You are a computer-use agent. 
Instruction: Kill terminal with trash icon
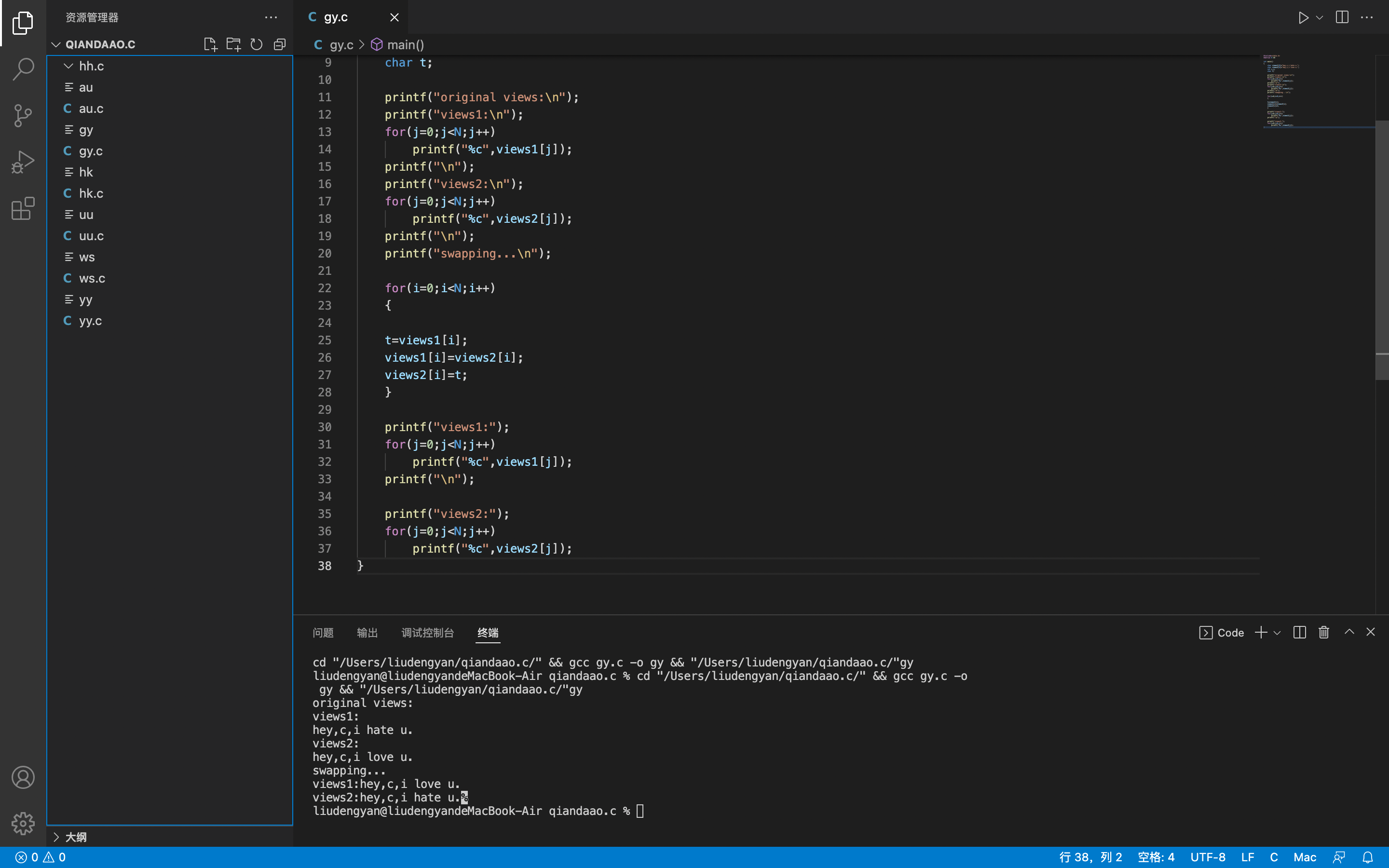click(1323, 632)
